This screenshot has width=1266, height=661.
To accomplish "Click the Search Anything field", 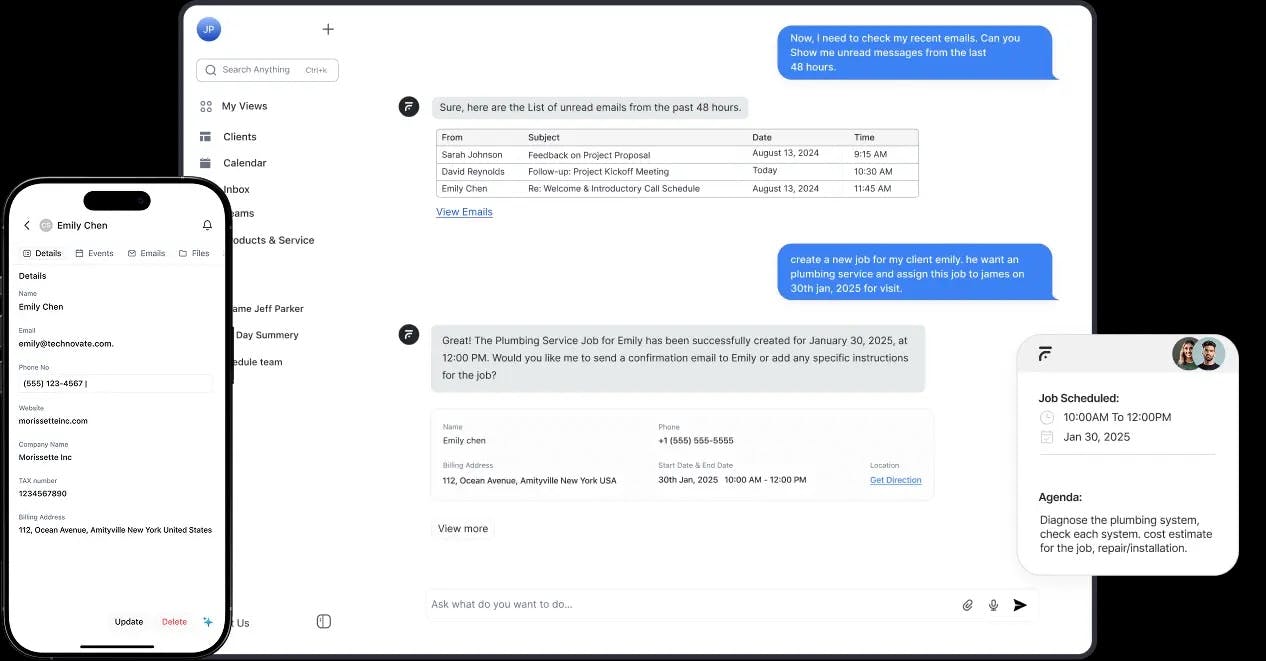I will click(x=267, y=70).
